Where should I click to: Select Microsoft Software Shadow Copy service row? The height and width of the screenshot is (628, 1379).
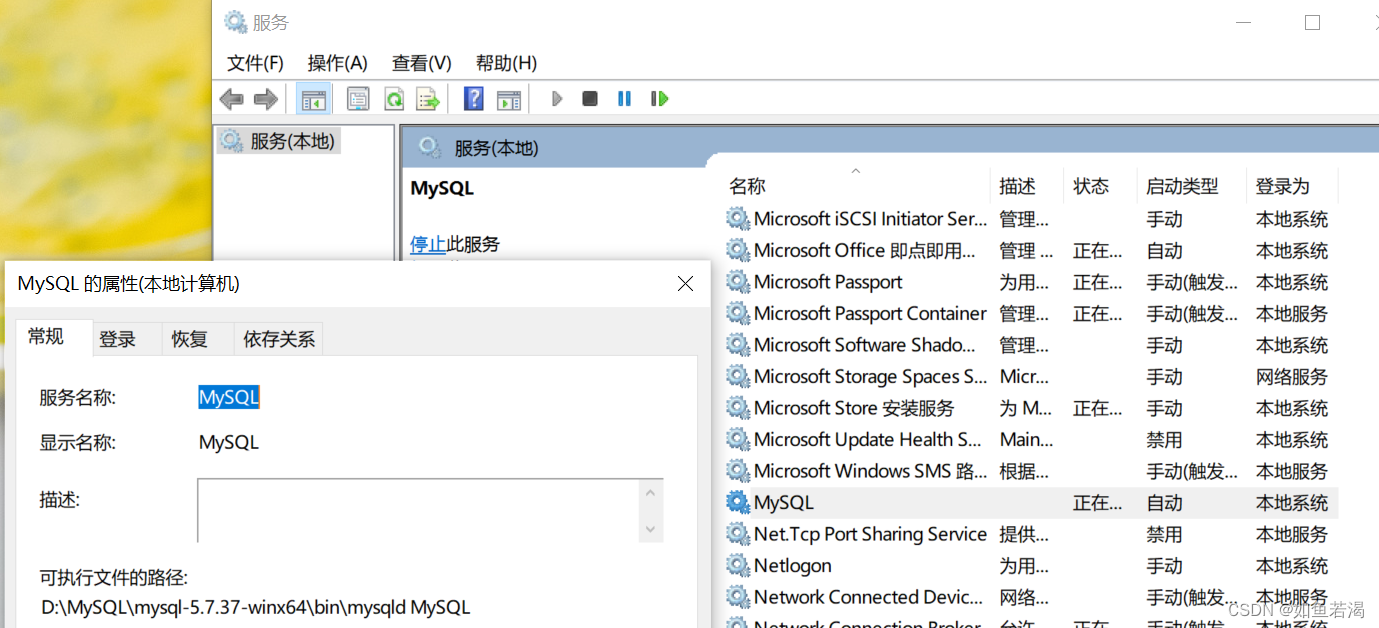pos(1030,345)
